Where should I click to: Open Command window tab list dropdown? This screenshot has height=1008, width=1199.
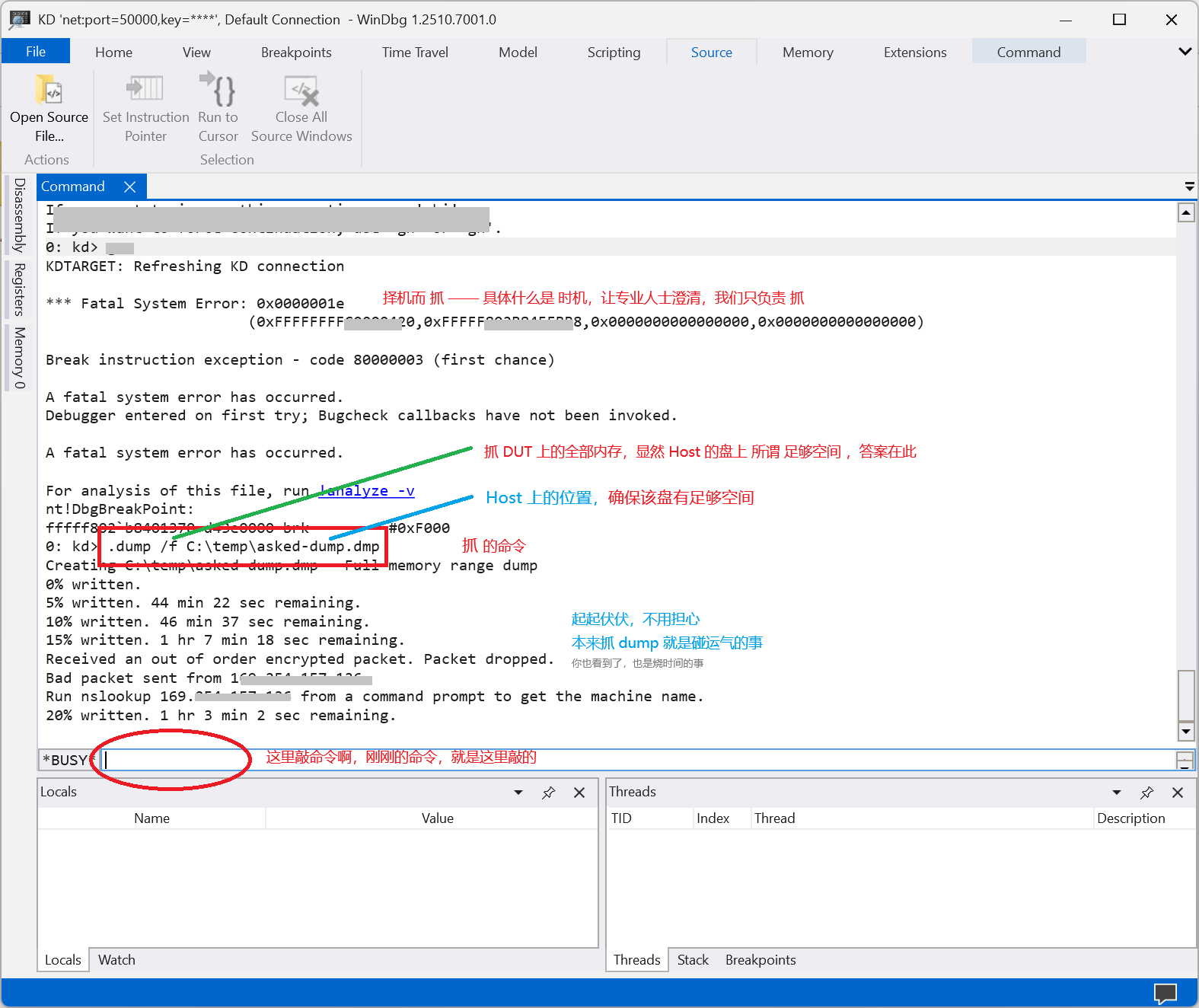pos(1189,187)
